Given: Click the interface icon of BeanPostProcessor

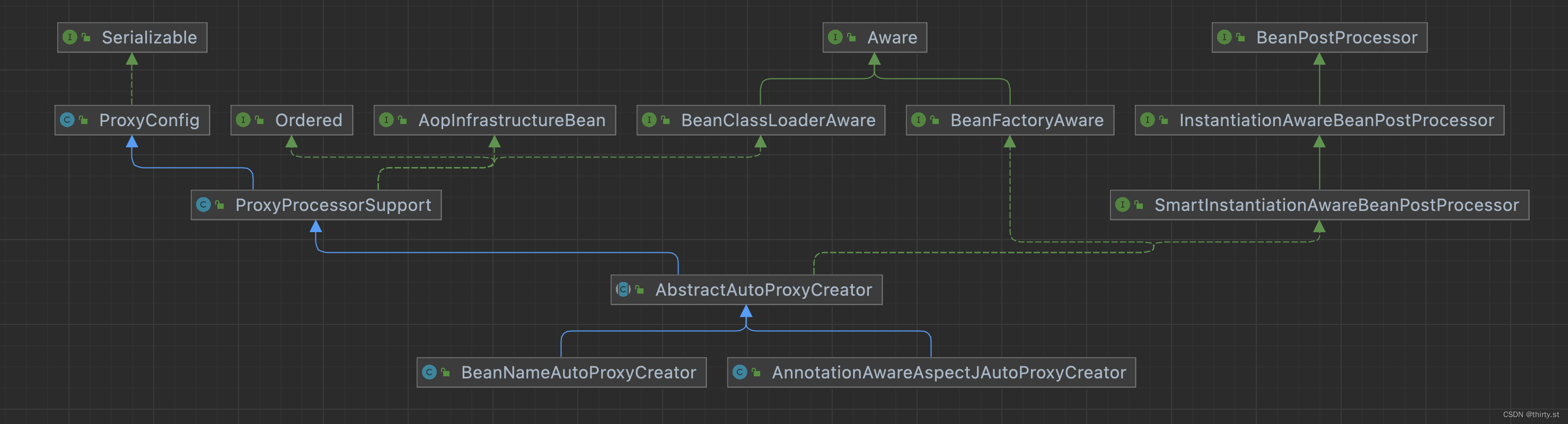Looking at the screenshot, I should point(1225,37).
